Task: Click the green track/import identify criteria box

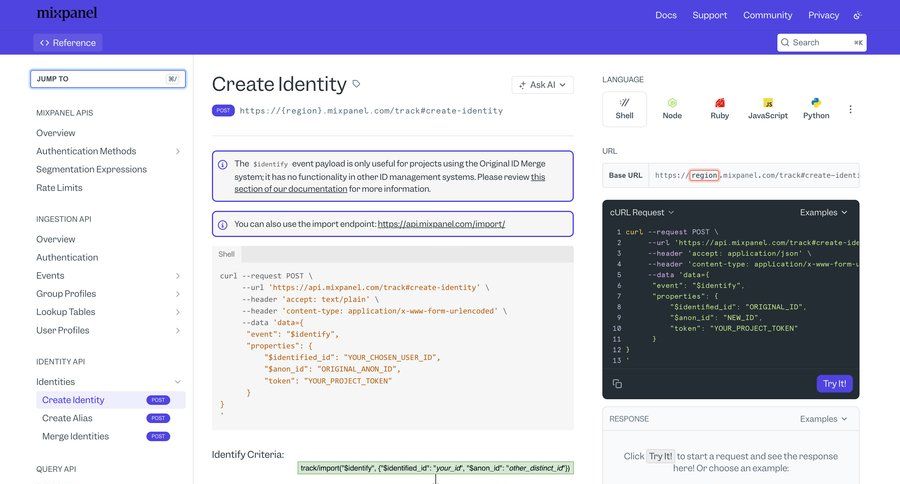Action: point(435,468)
